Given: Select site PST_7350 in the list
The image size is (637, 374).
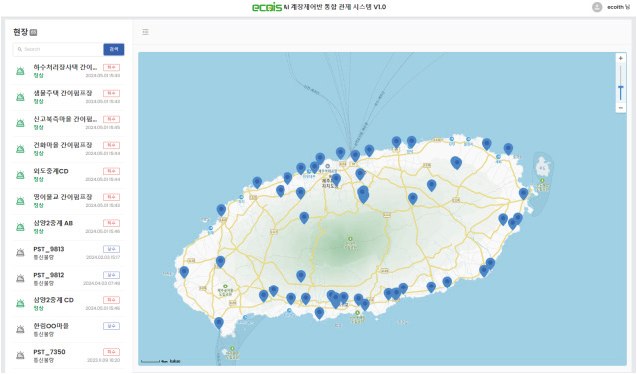Looking at the screenshot, I should coord(68,355).
